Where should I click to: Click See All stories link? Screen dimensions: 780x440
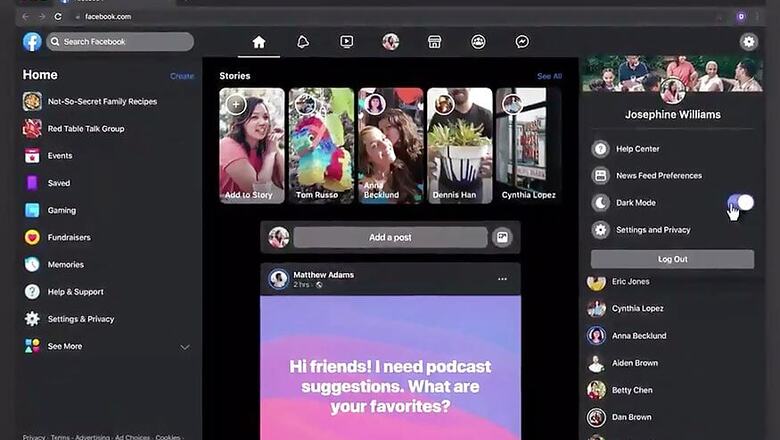coord(549,76)
